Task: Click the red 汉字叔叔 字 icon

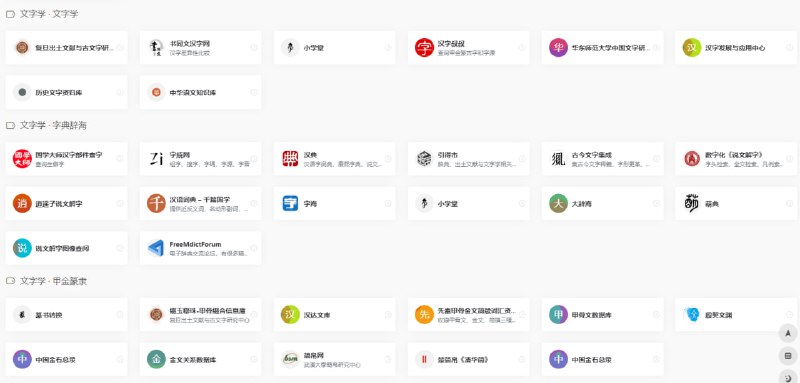Action: pyautogui.click(x=424, y=47)
